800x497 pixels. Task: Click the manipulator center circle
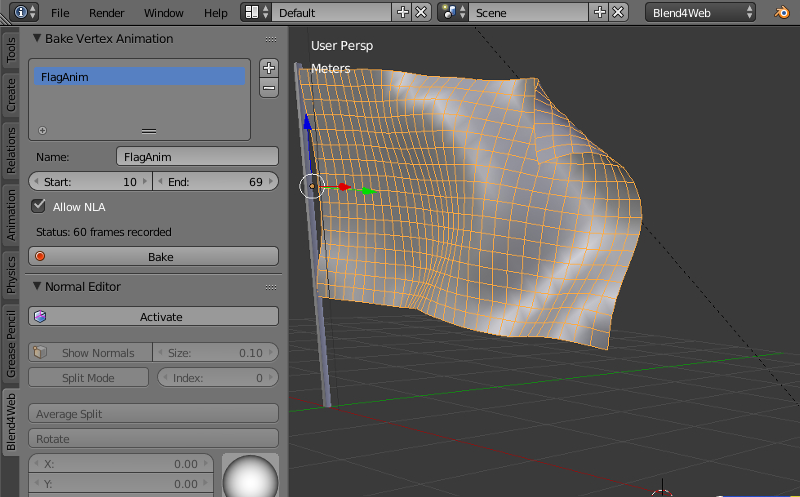(312, 186)
